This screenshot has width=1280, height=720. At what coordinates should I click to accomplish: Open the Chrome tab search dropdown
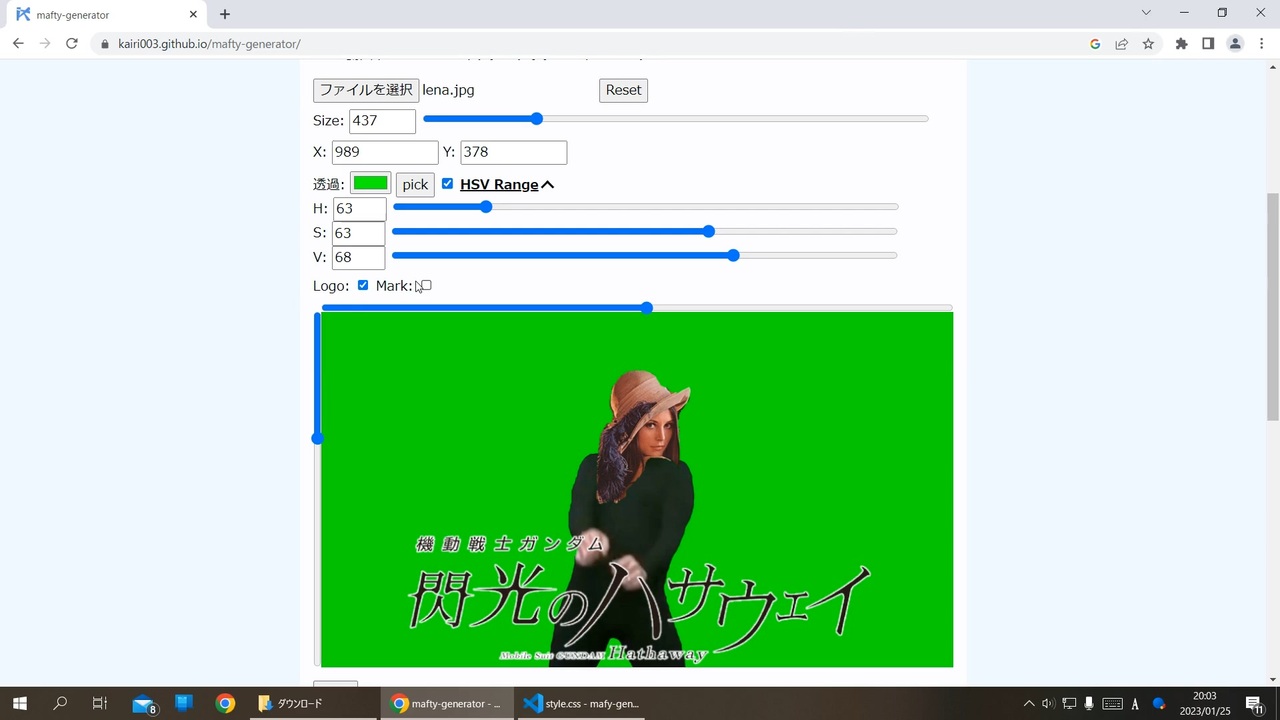point(1146,13)
